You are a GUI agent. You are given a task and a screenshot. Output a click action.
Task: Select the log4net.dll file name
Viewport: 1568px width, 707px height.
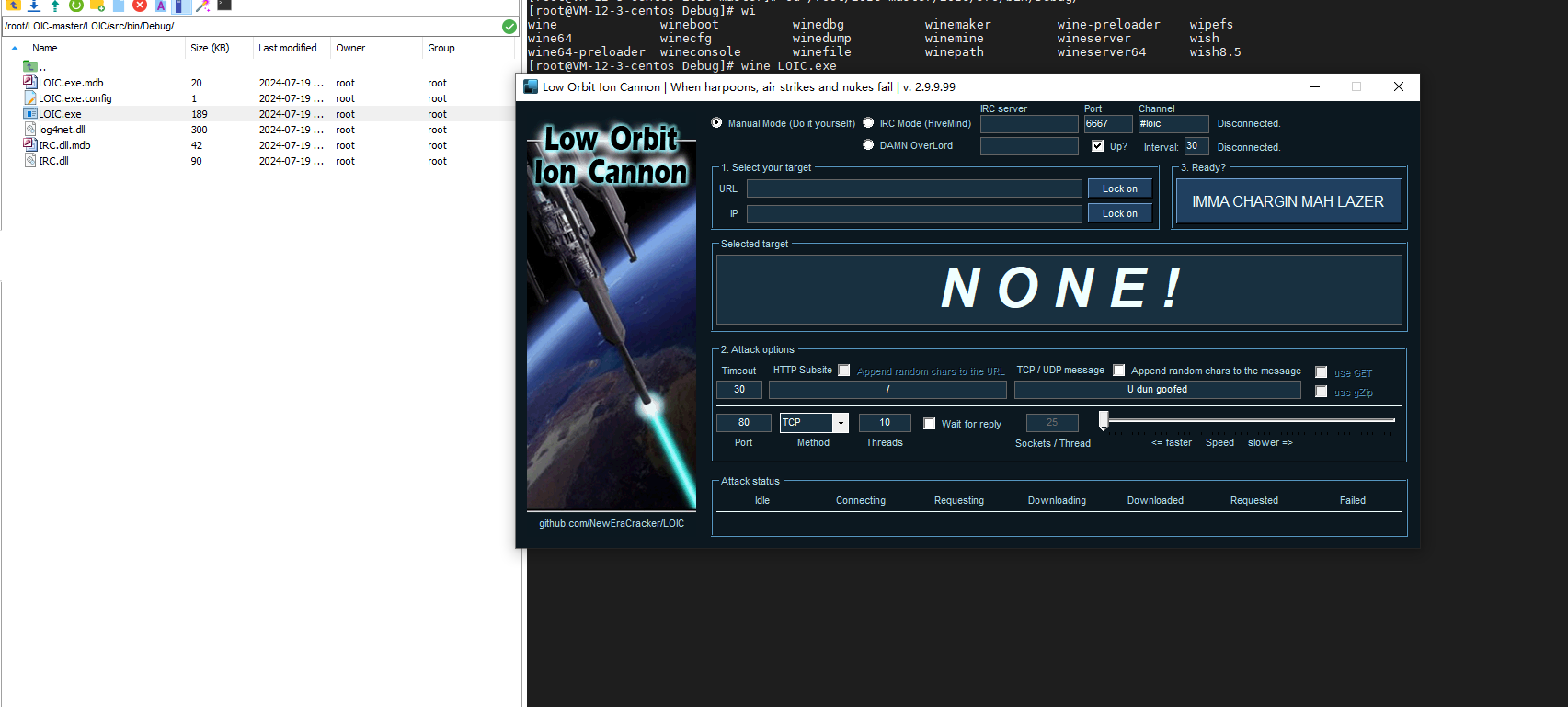[62, 130]
